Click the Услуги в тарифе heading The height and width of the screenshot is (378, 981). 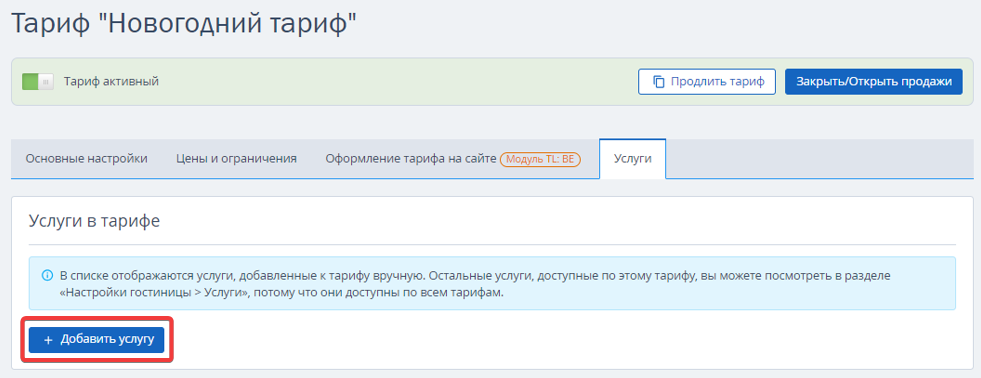coord(94,221)
